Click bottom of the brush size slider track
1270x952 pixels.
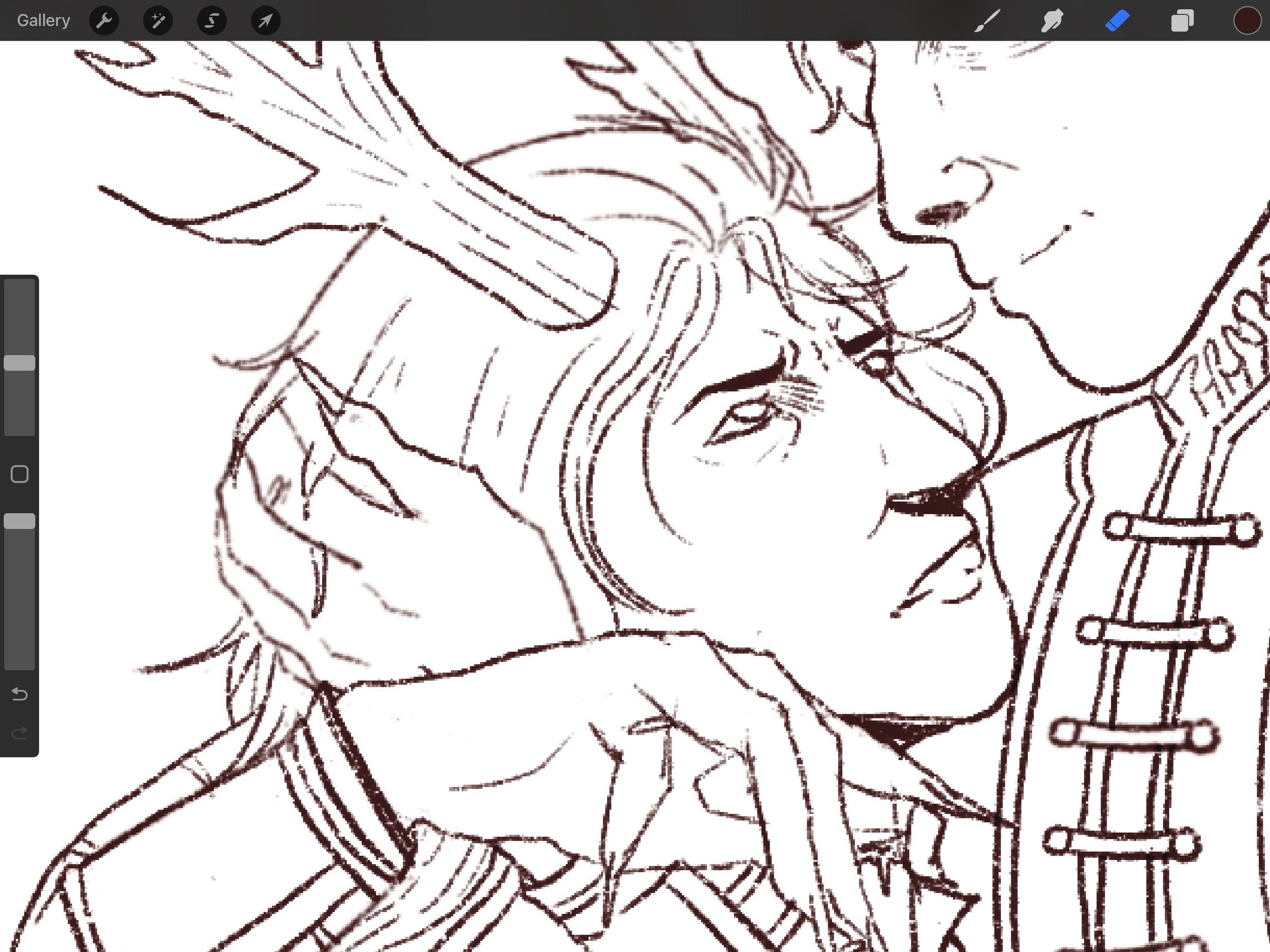point(19,428)
